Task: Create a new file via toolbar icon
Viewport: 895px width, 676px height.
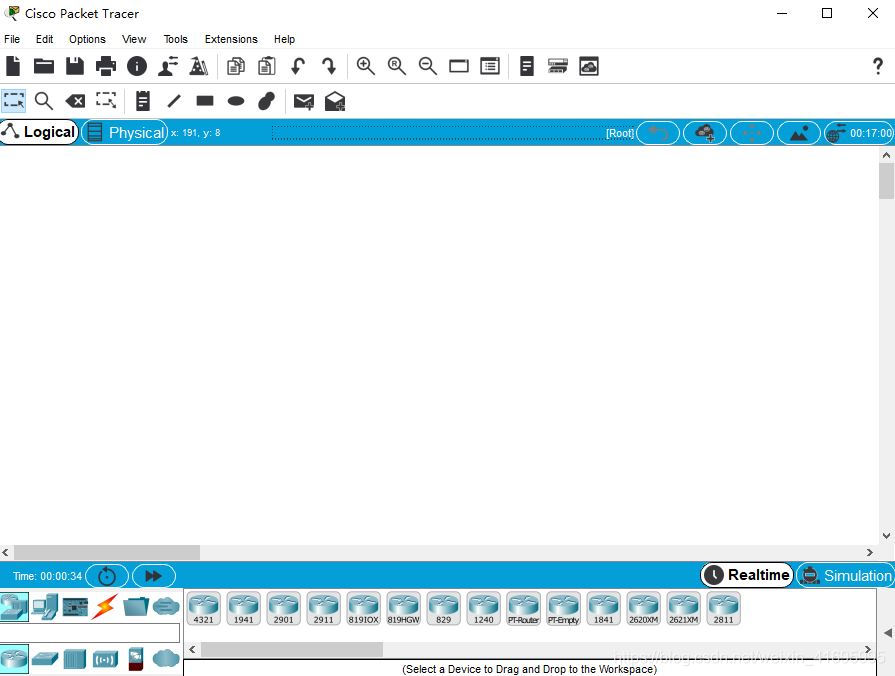Action: tap(13, 66)
